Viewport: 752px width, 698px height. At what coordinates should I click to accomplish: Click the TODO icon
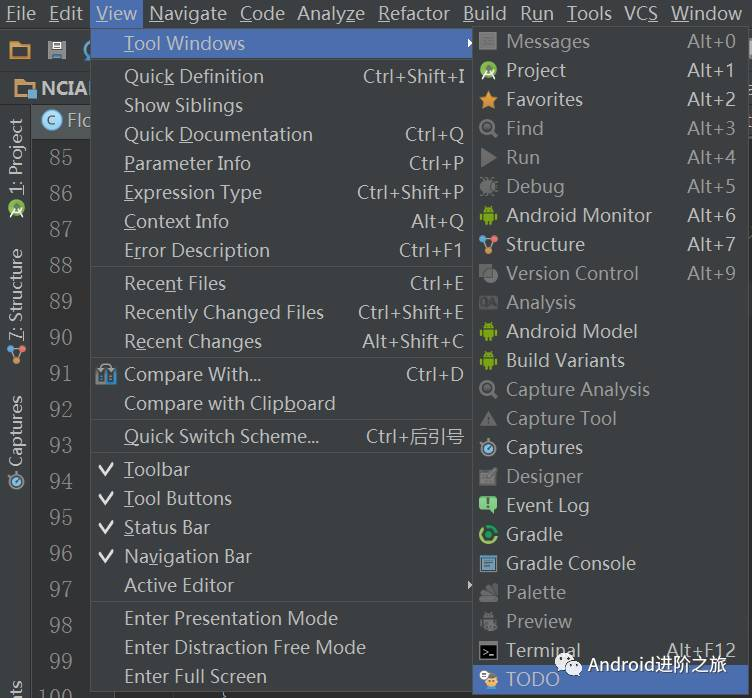[x=488, y=679]
